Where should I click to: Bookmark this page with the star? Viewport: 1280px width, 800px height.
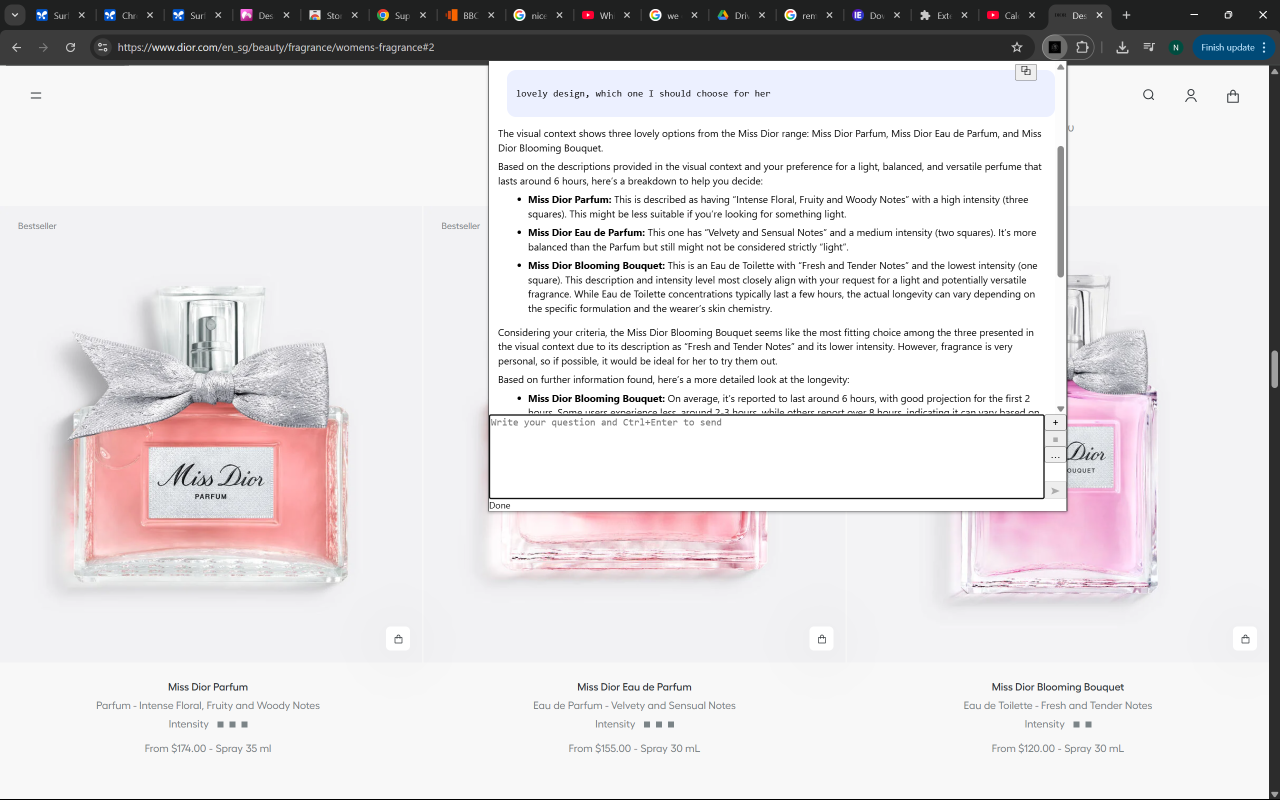click(x=1017, y=47)
